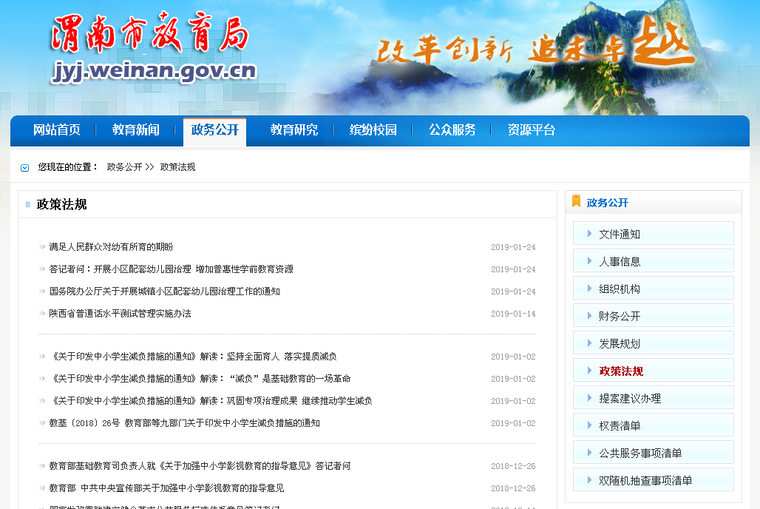
Task: Click arrow icon beside 权责清单
Action: [589, 426]
